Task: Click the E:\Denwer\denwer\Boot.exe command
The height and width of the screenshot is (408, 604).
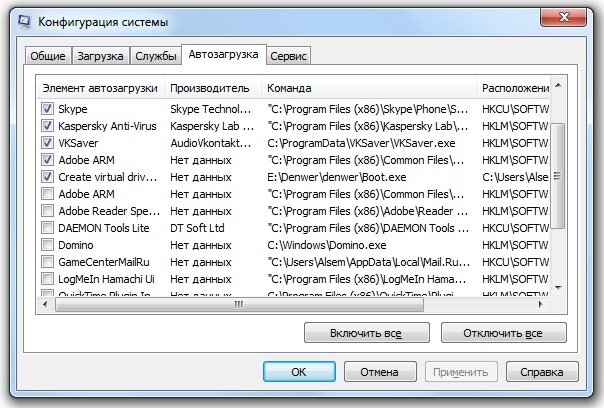Action: pyautogui.click(x=336, y=177)
